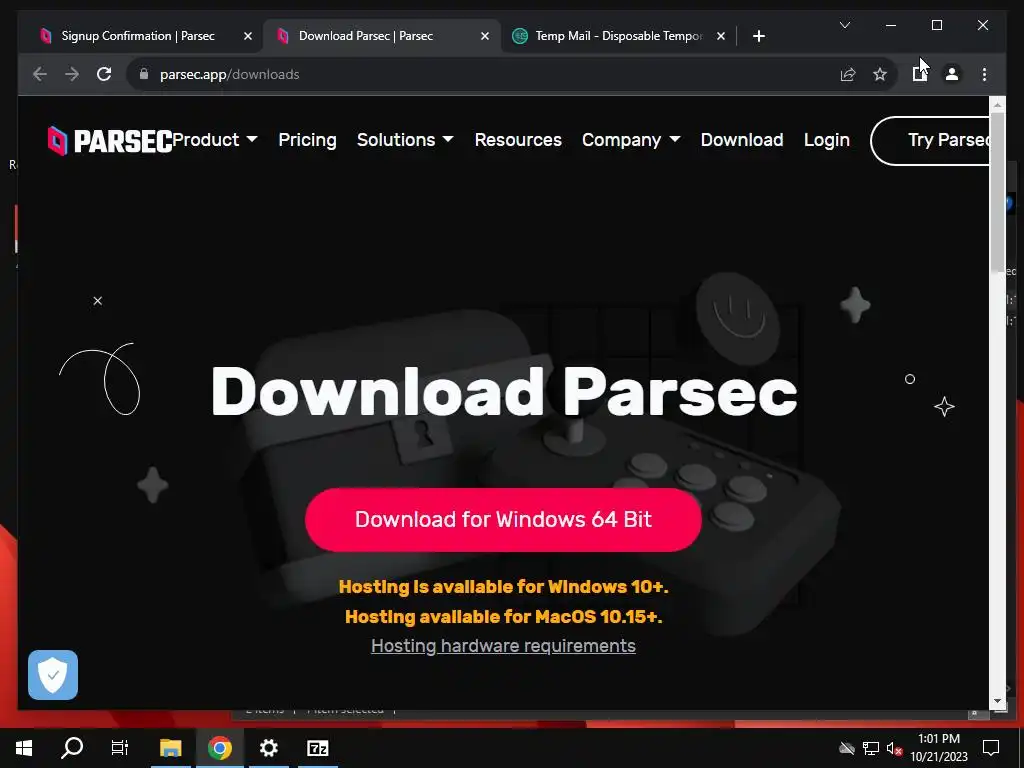Expand the Product dropdown menu
This screenshot has height=768, width=1024.
[215, 140]
